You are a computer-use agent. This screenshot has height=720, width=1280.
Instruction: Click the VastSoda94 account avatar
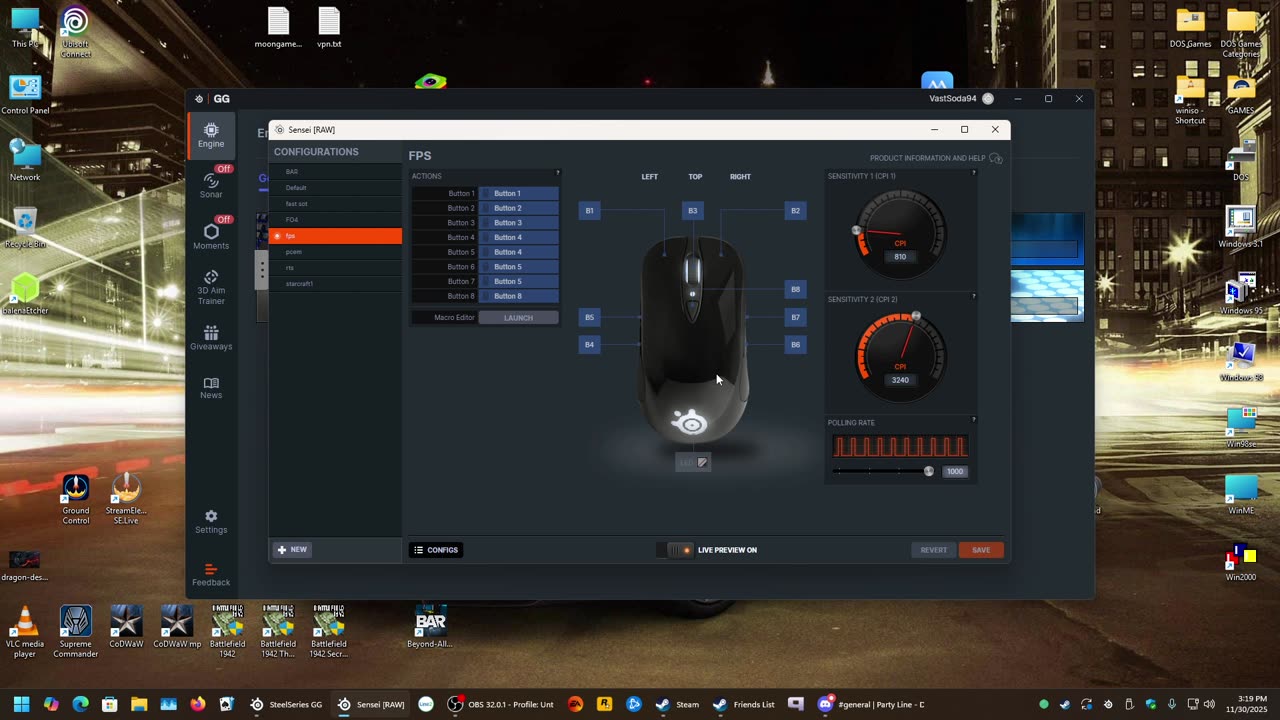[x=988, y=99]
